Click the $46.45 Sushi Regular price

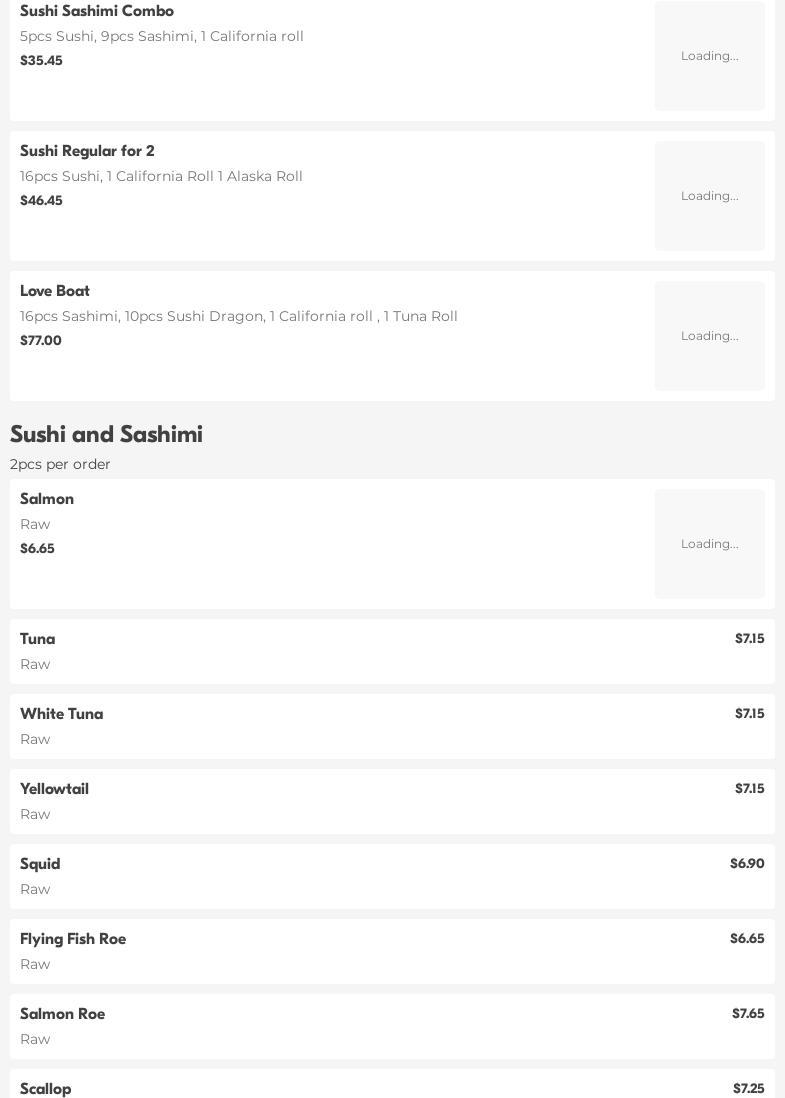click(x=41, y=201)
